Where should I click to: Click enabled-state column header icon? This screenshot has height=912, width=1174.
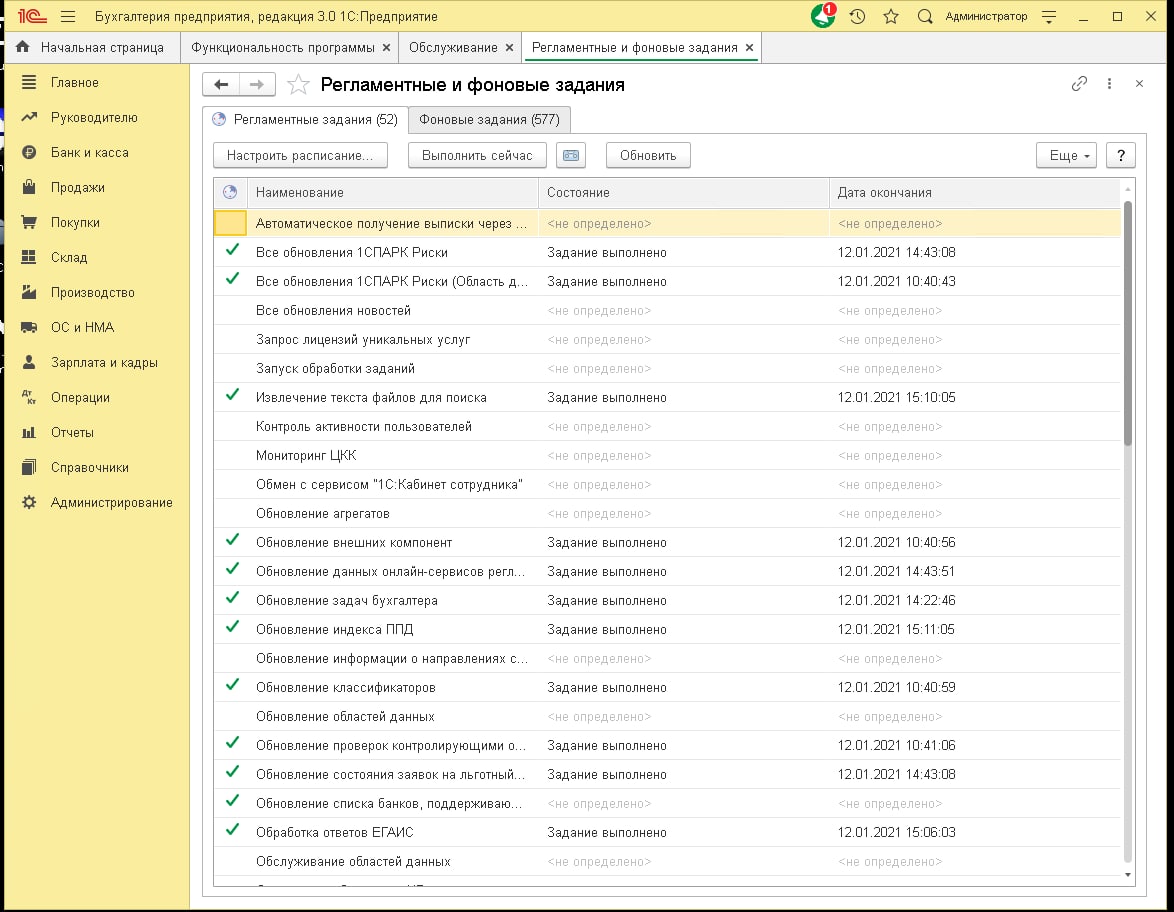[230, 192]
